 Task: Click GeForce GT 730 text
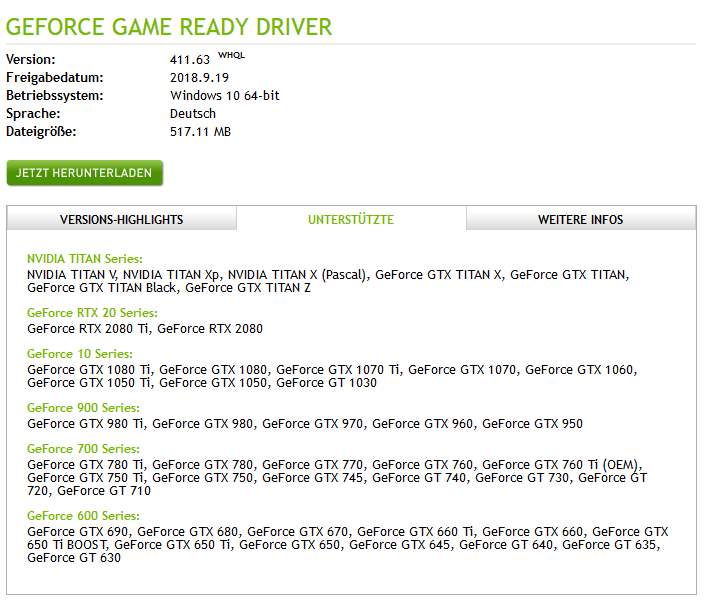(522, 478)
